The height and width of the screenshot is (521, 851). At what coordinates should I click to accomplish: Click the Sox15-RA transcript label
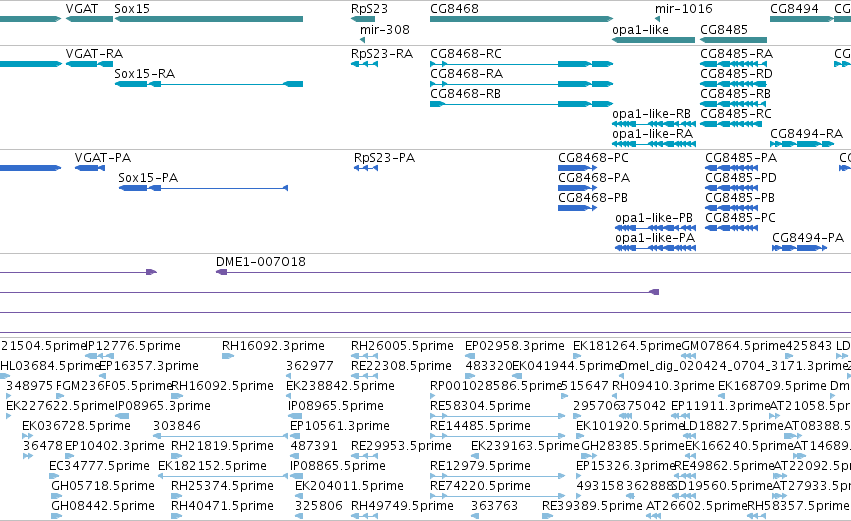point(144,73)
